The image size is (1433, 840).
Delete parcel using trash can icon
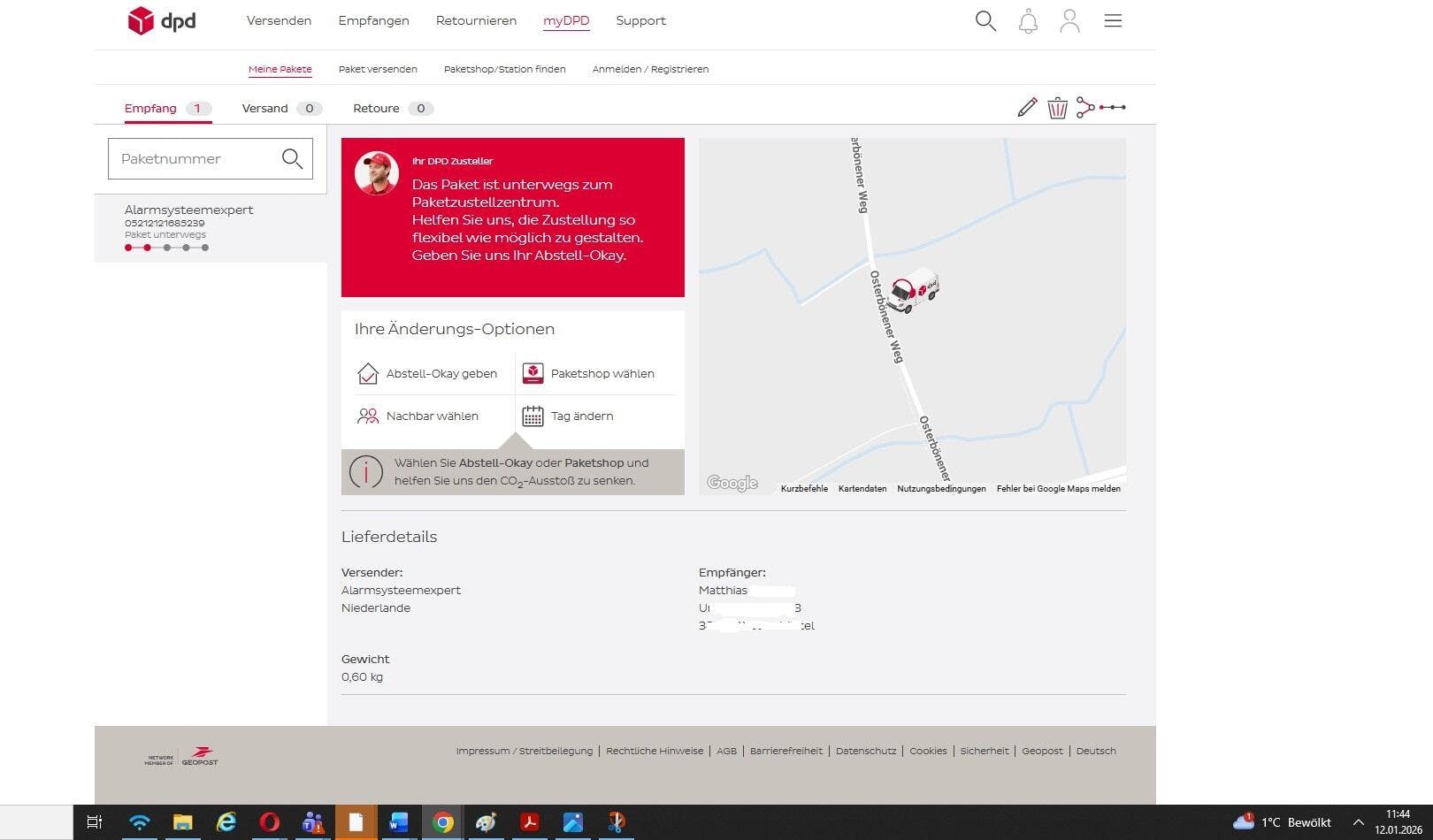pos(1057,108)
